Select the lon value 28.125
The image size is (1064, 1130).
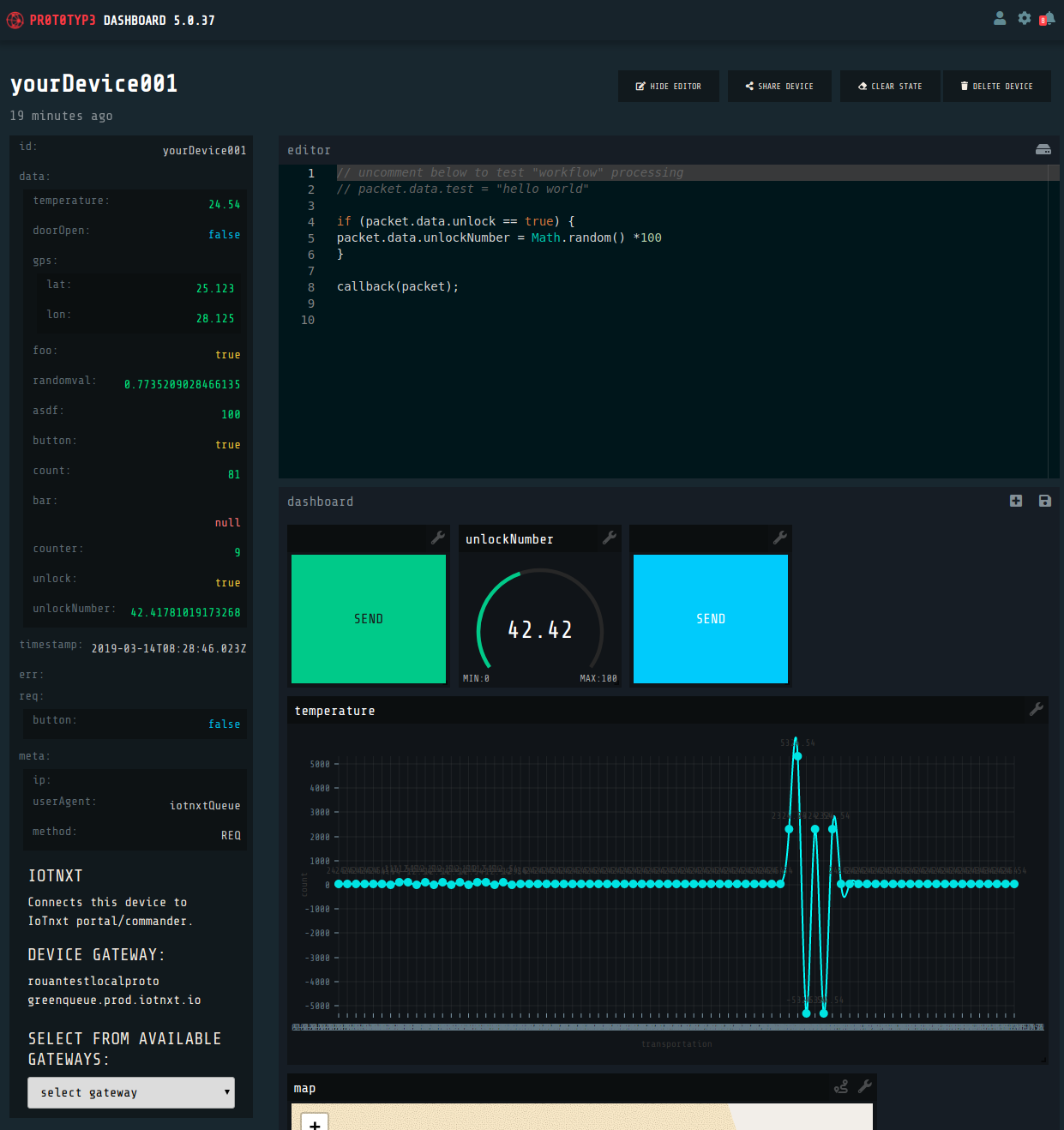215,318
